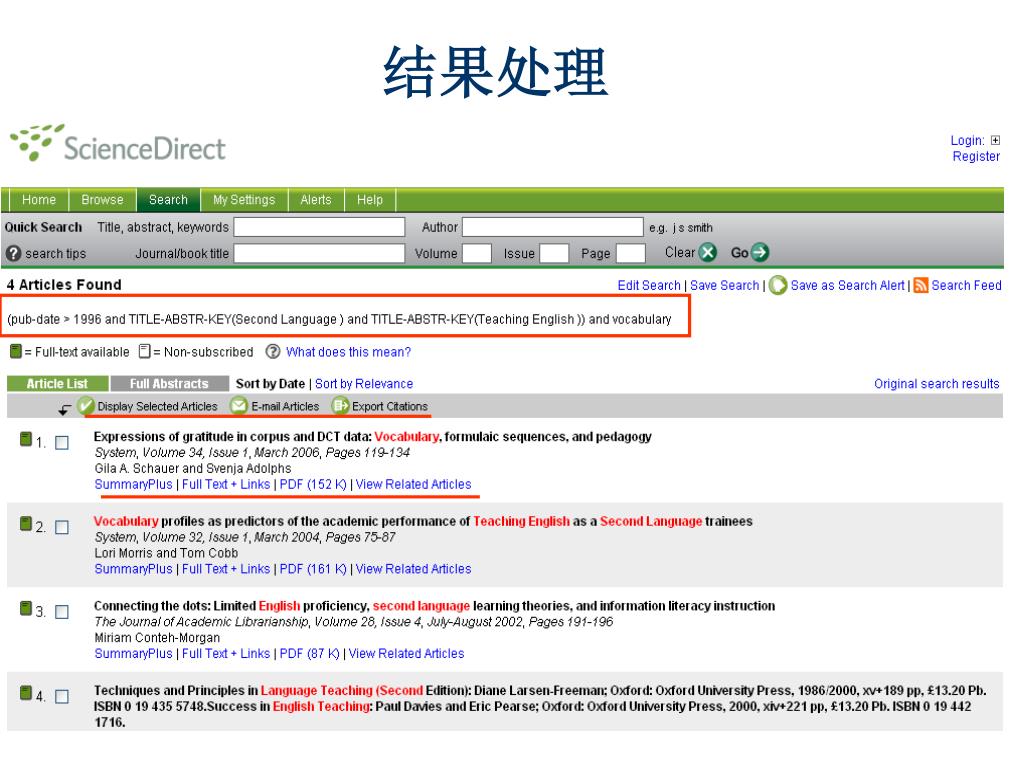
Task: Open Original search results link
Action: coord(936,384)
